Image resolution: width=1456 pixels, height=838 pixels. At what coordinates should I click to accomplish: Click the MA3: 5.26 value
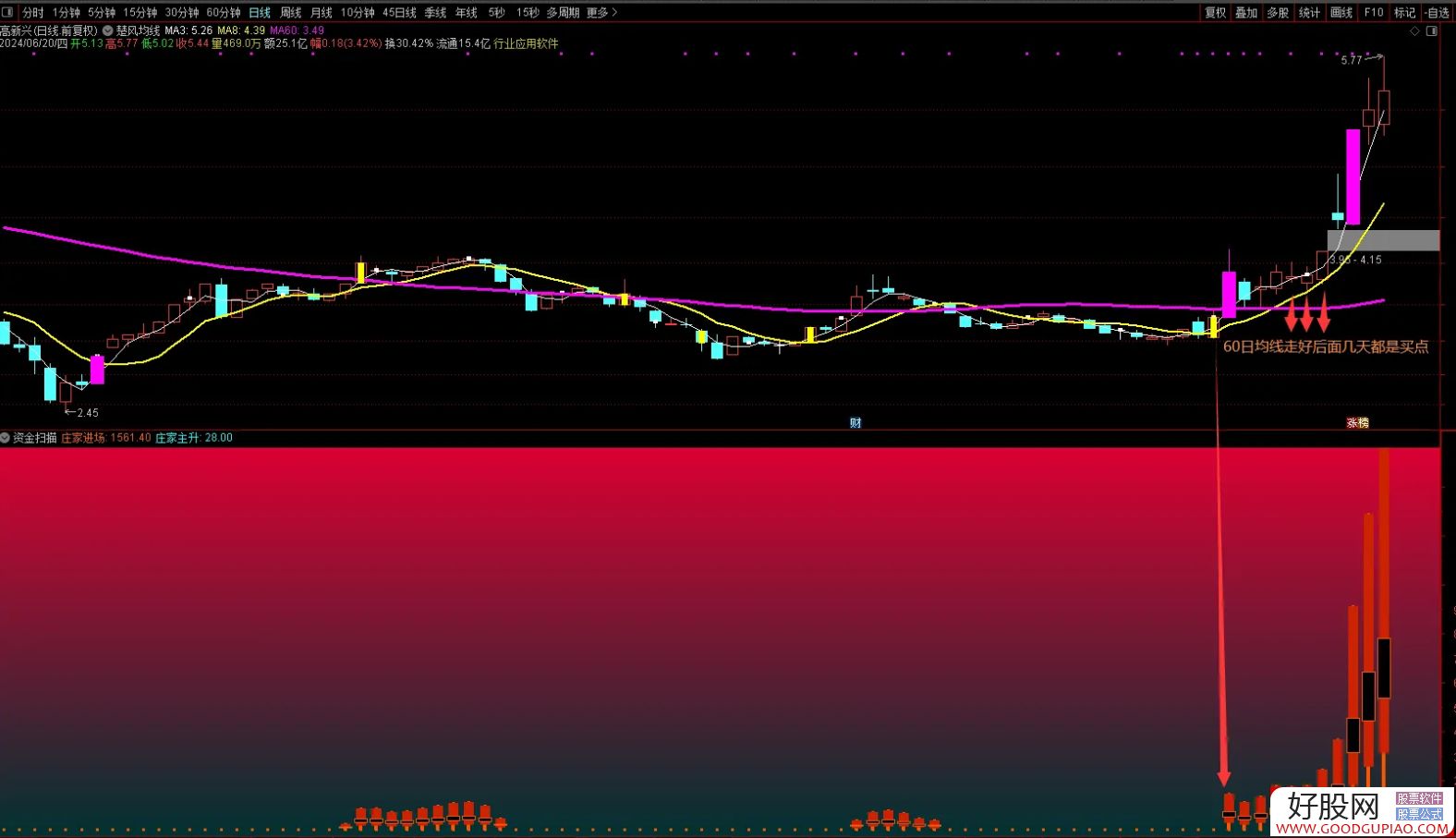coord(188,30)
